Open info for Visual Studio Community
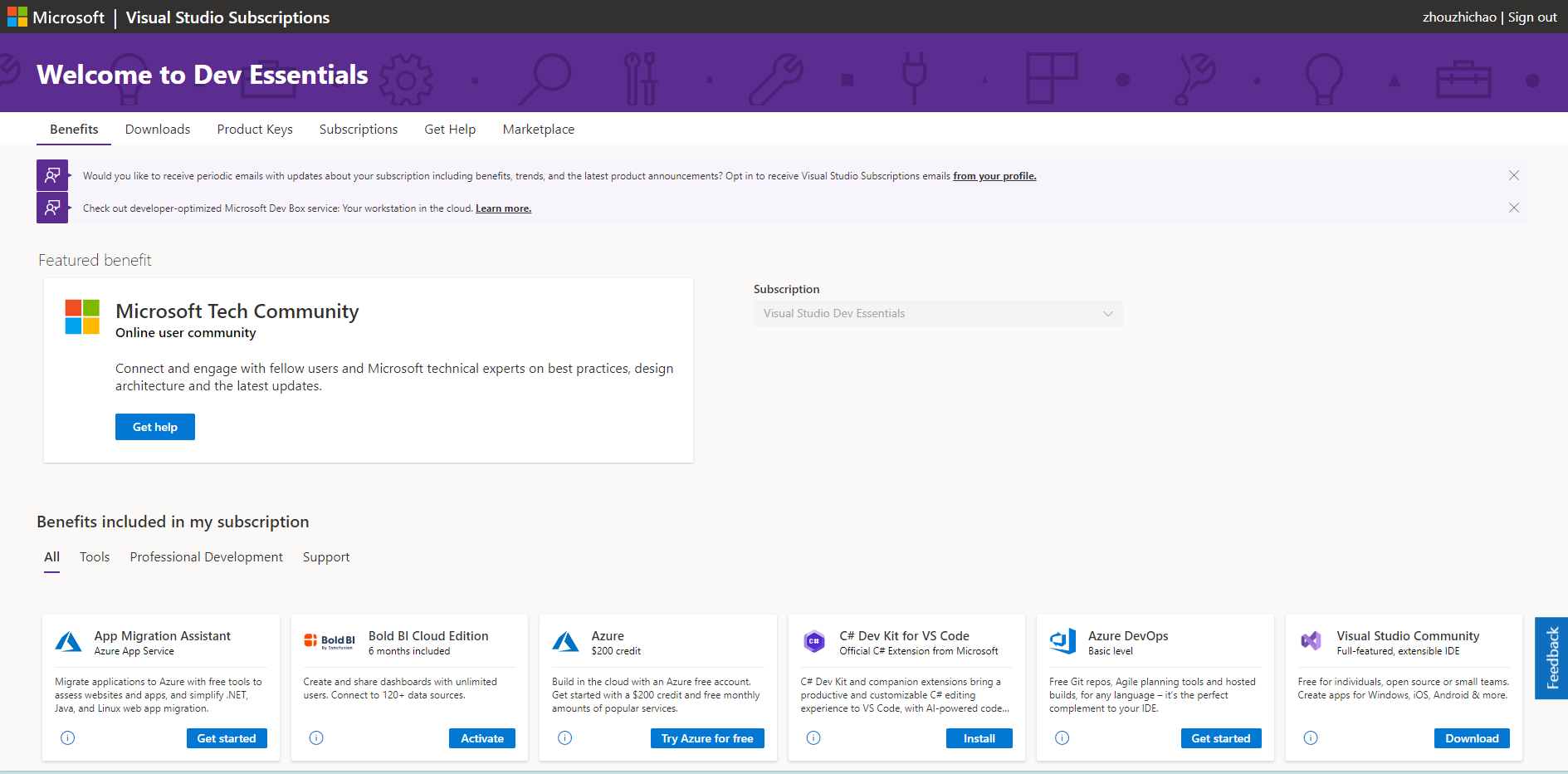The width and height of the screenshot is (1568, 774). (1311, 737)
